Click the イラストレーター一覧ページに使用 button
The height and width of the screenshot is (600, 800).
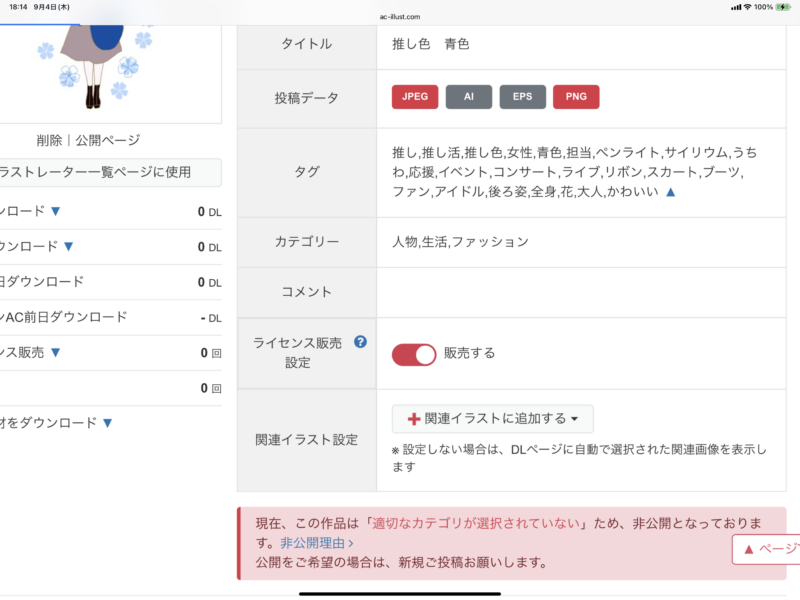[100, 172]
